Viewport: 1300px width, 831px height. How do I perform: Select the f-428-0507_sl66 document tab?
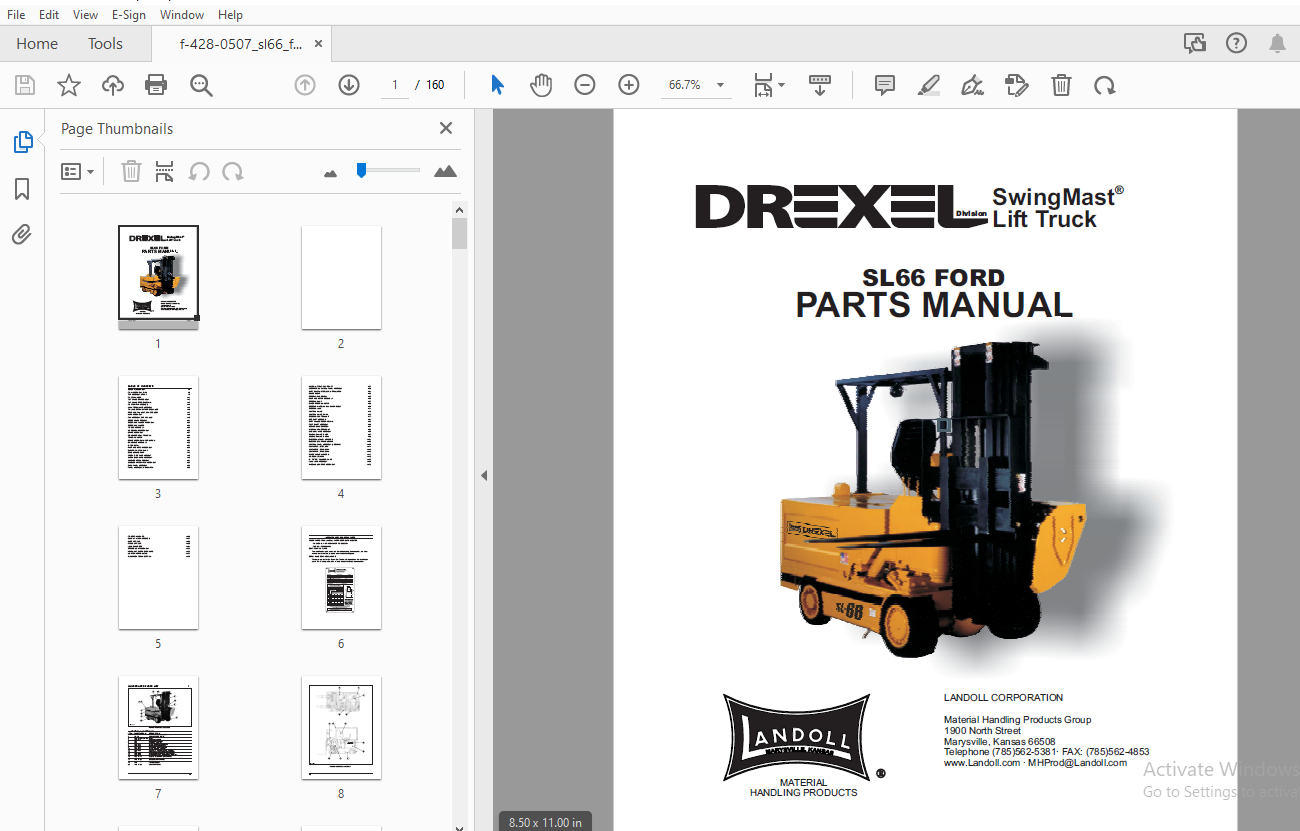pyautogui.click(x=240, y=44)
